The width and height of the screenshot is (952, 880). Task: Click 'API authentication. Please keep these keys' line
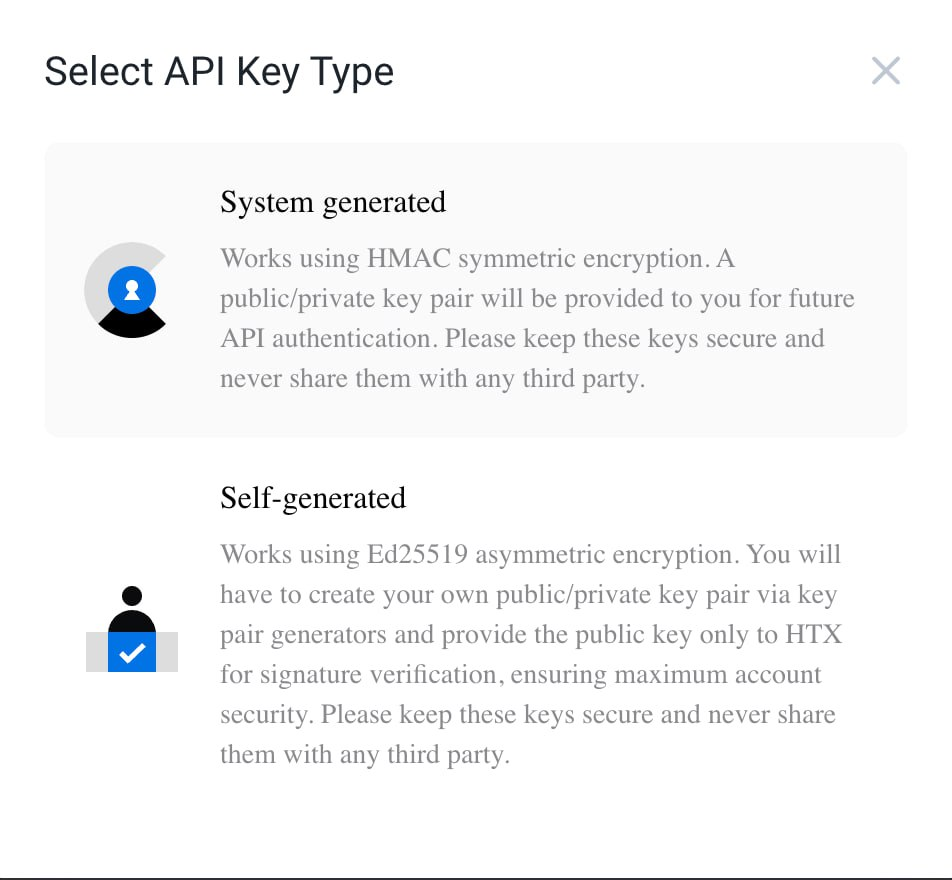pos(522,339)
